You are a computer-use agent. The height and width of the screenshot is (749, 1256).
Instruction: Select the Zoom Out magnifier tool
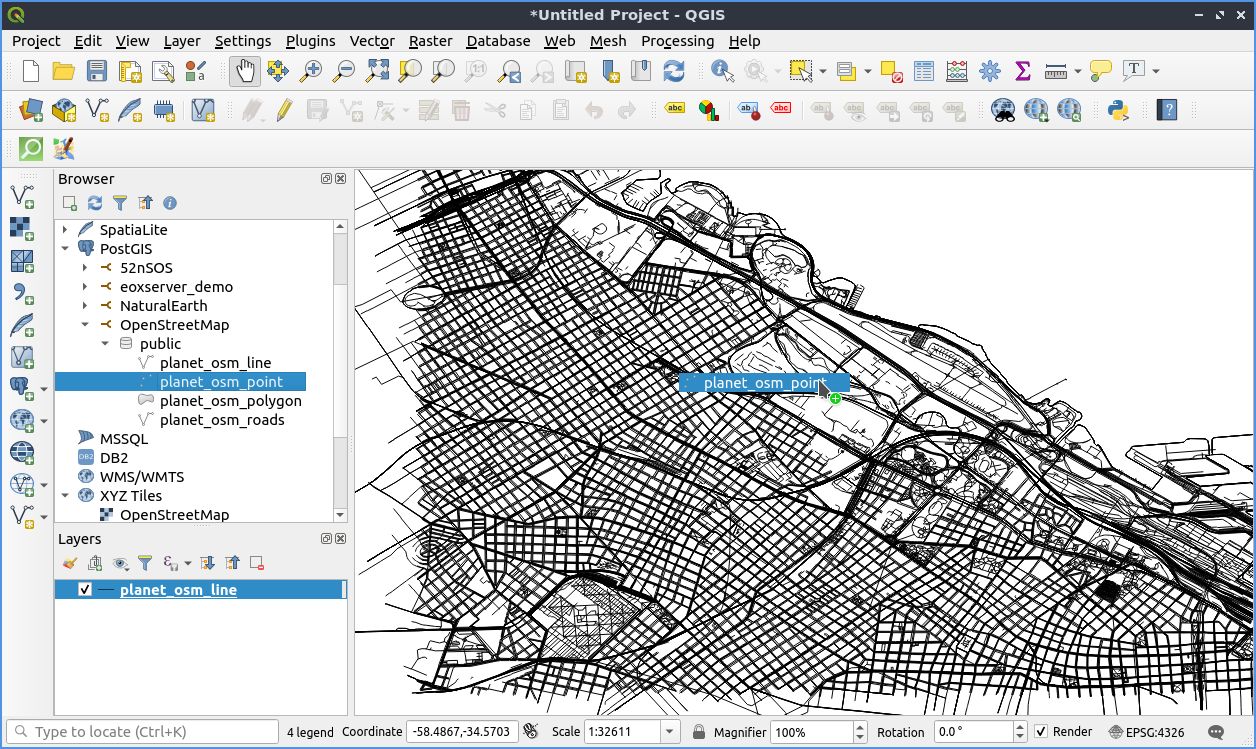(x=344, y=71)
